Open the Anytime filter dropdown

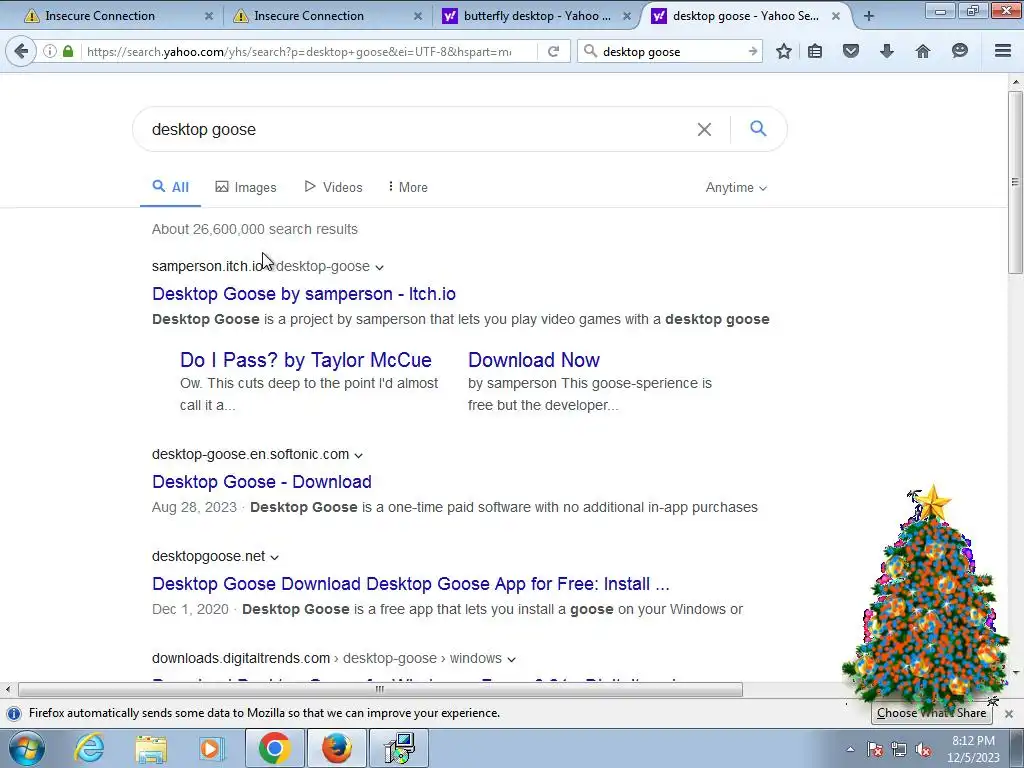point(736,188)
